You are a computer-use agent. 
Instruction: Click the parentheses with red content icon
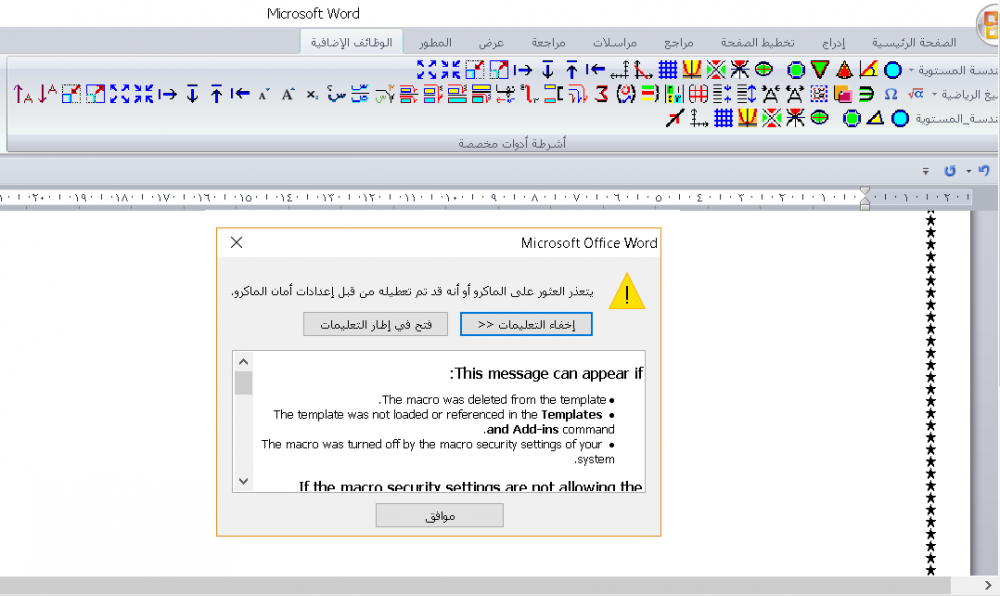coord(626,94)
